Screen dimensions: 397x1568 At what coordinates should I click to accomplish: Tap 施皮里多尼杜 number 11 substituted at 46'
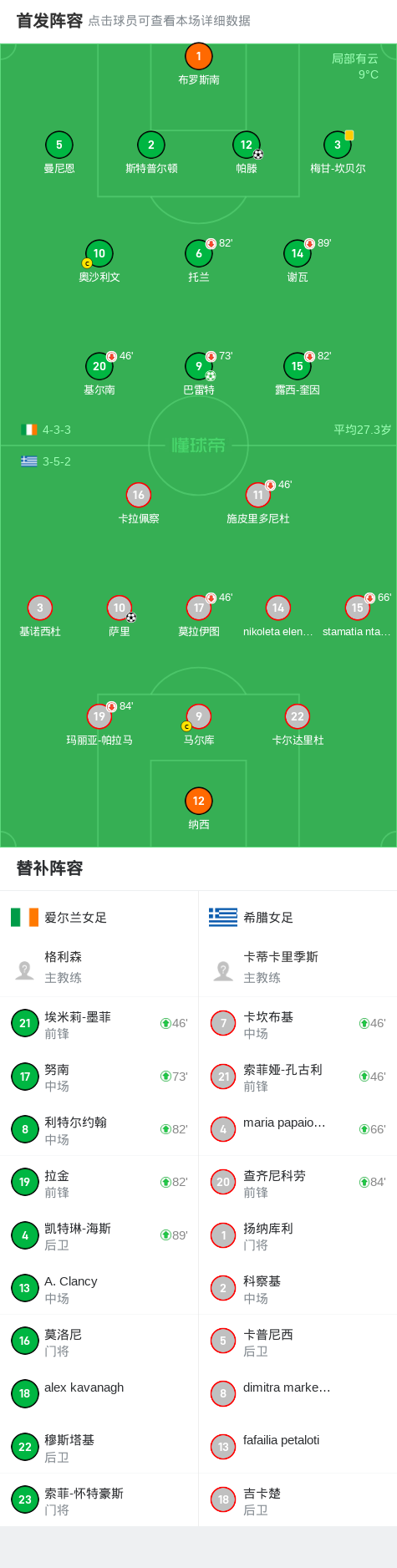[258, 496]
